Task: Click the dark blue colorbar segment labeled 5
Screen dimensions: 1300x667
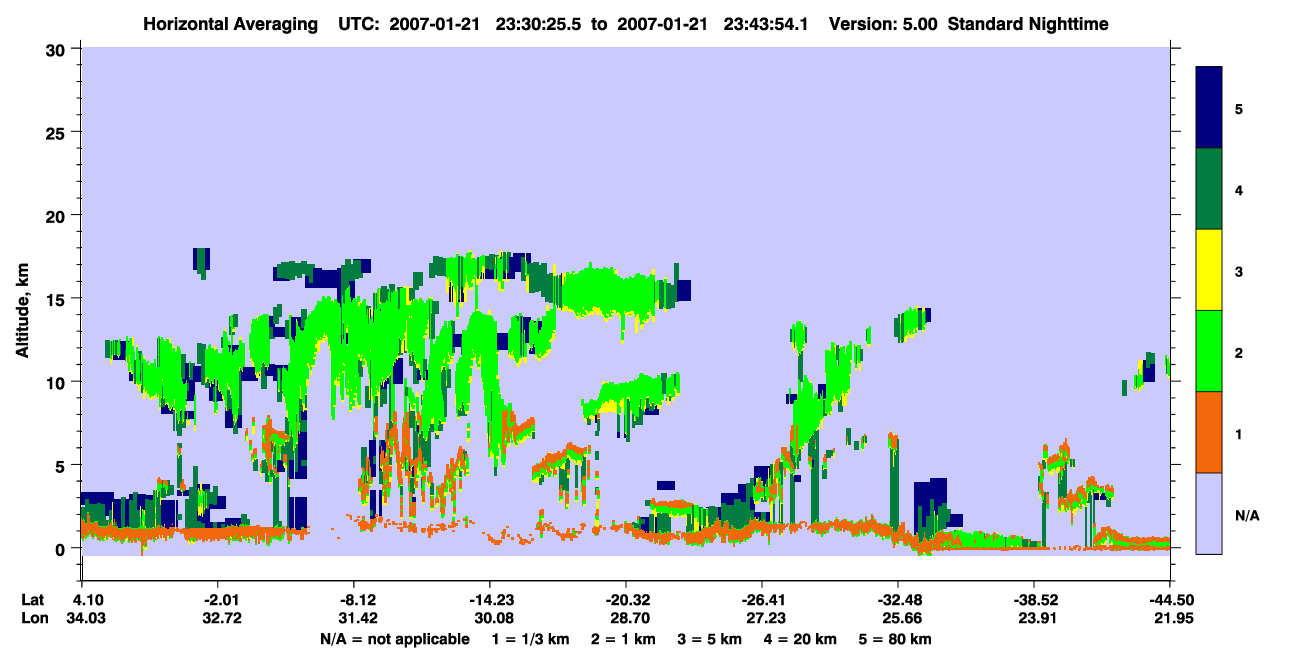Action: 1209,108
